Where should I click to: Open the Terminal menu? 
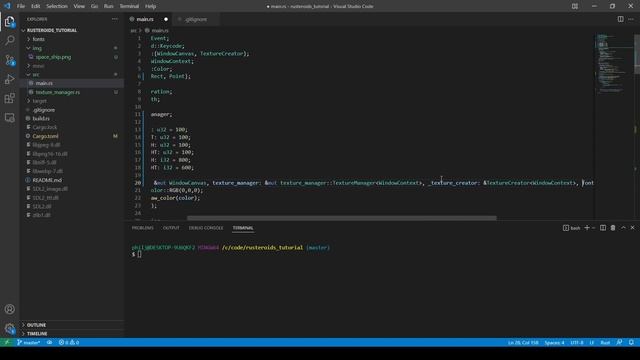[x=129, y=6]
